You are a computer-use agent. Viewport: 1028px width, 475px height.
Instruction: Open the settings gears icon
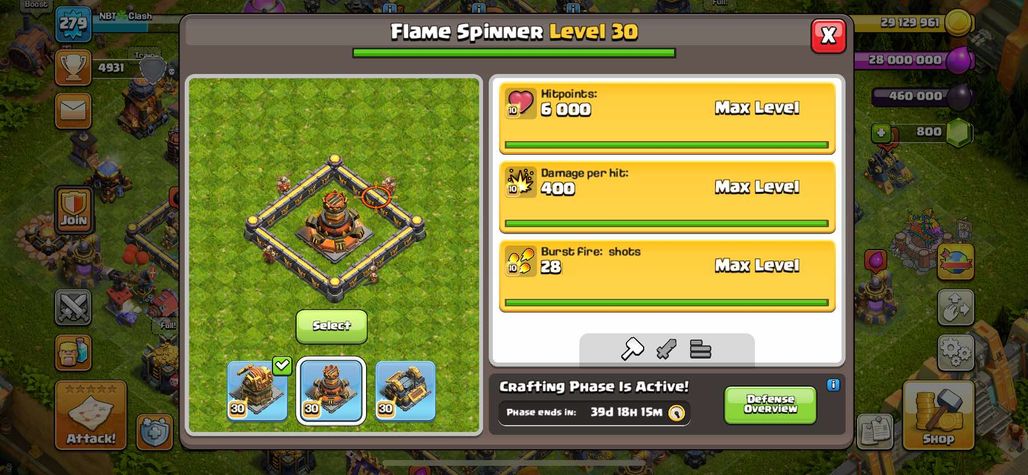(x=956, y=353)
